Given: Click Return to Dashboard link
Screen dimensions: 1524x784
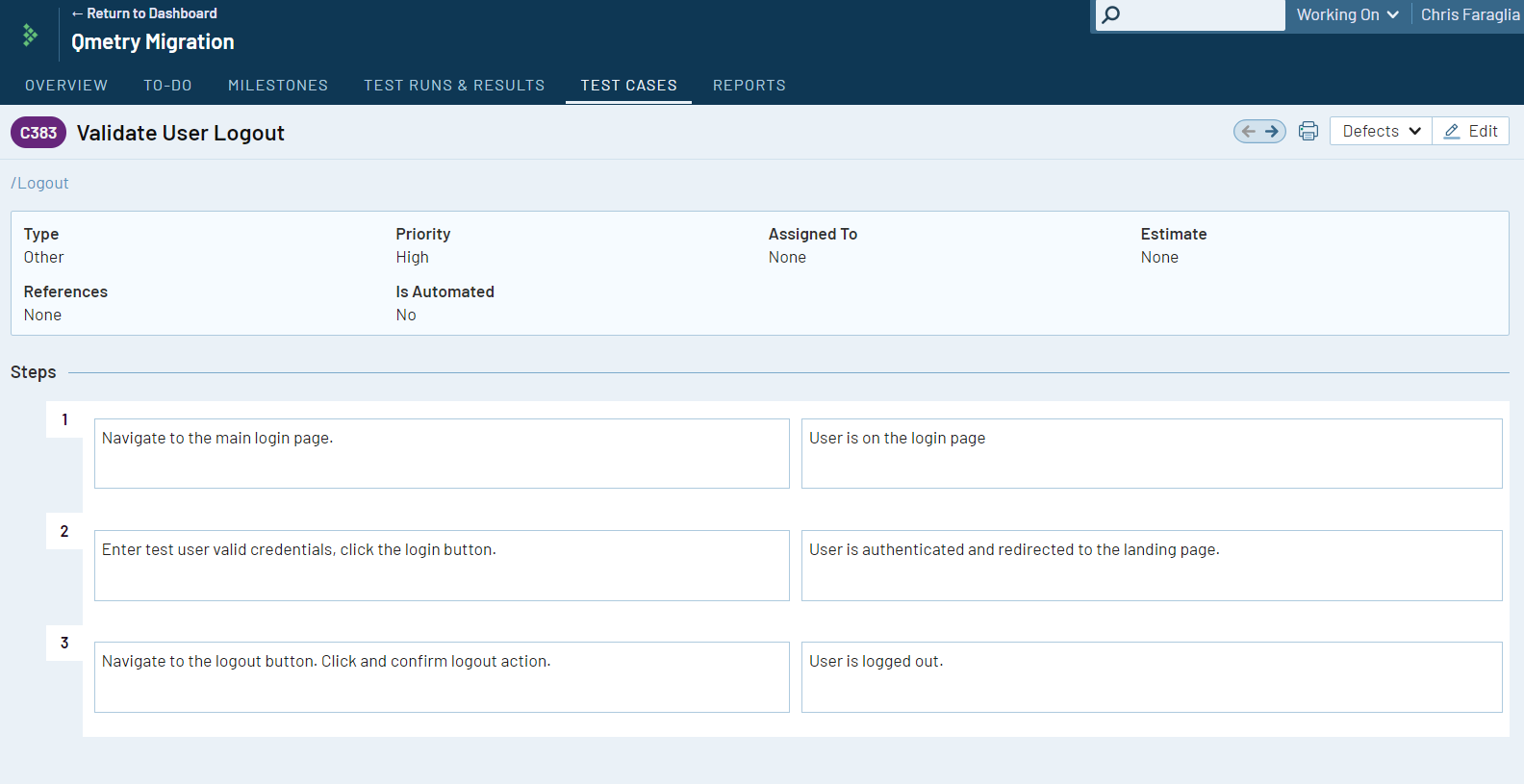Looking at the screenshot, I should (x=144, y=13).
